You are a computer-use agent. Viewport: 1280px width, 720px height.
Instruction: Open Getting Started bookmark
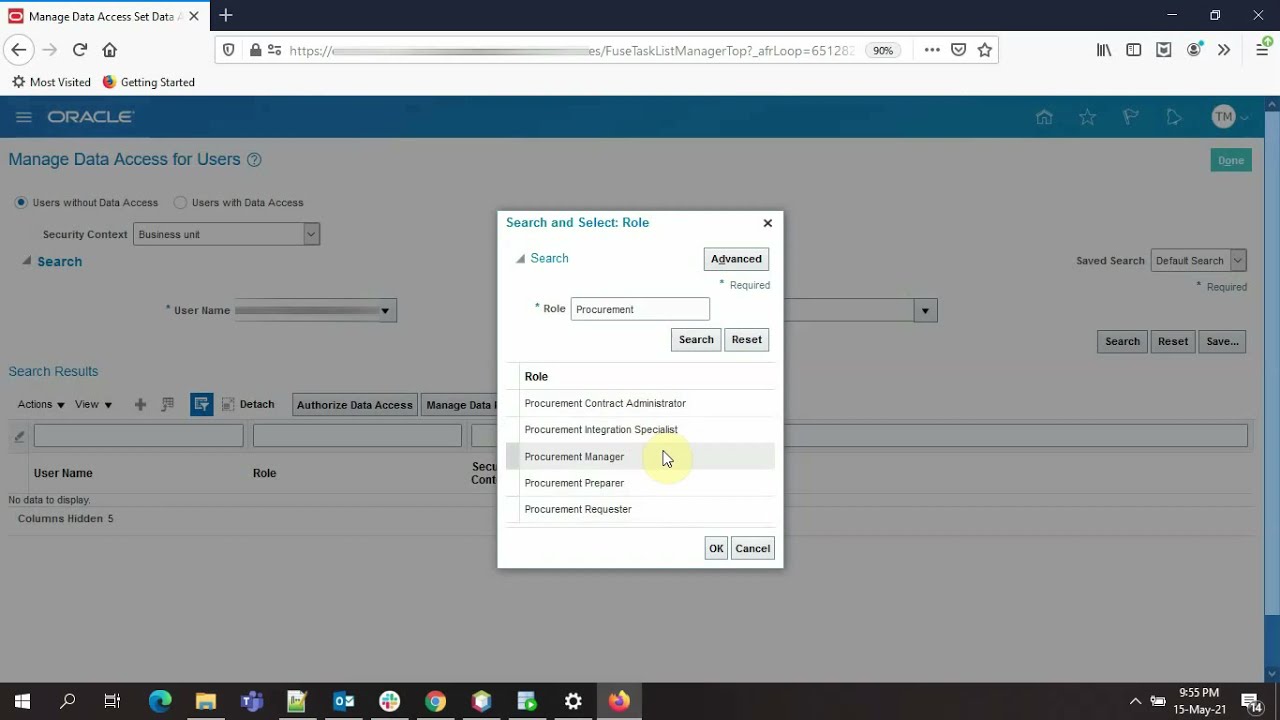[148, 82]
